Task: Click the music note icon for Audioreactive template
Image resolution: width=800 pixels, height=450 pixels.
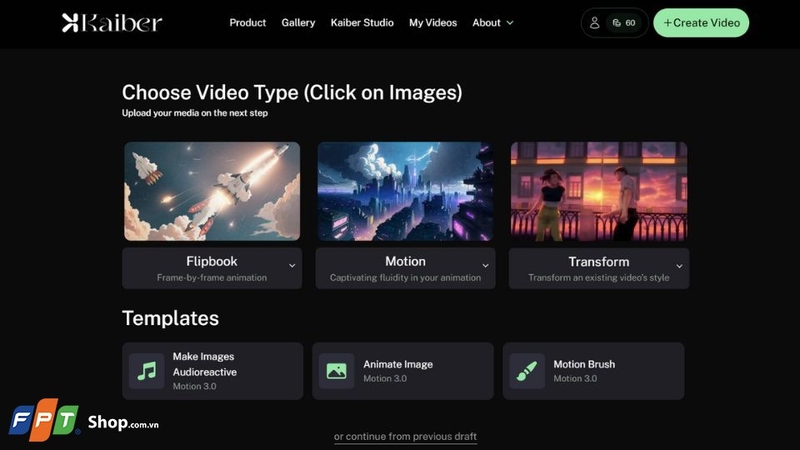Action: [x=146, y=371]
